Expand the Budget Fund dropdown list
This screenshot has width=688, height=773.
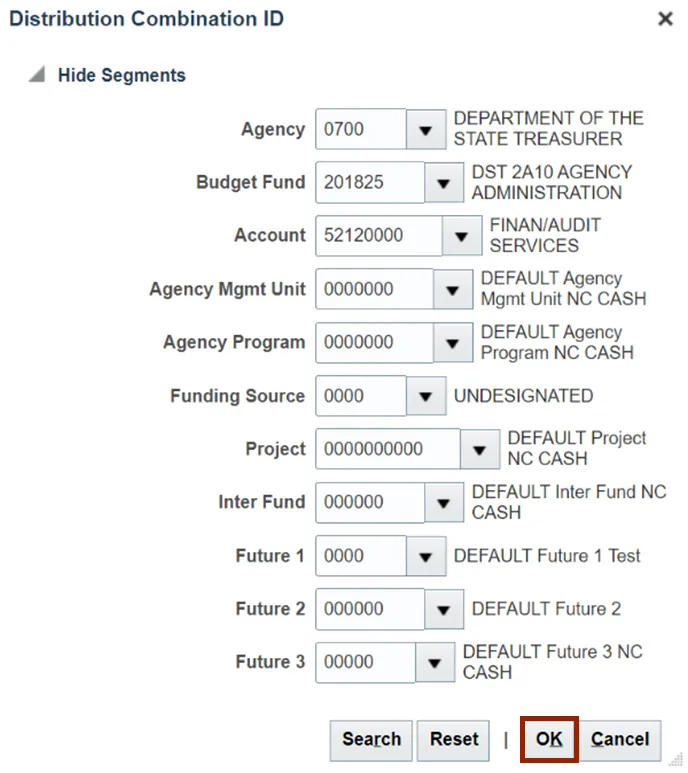[x=443, y=183]
